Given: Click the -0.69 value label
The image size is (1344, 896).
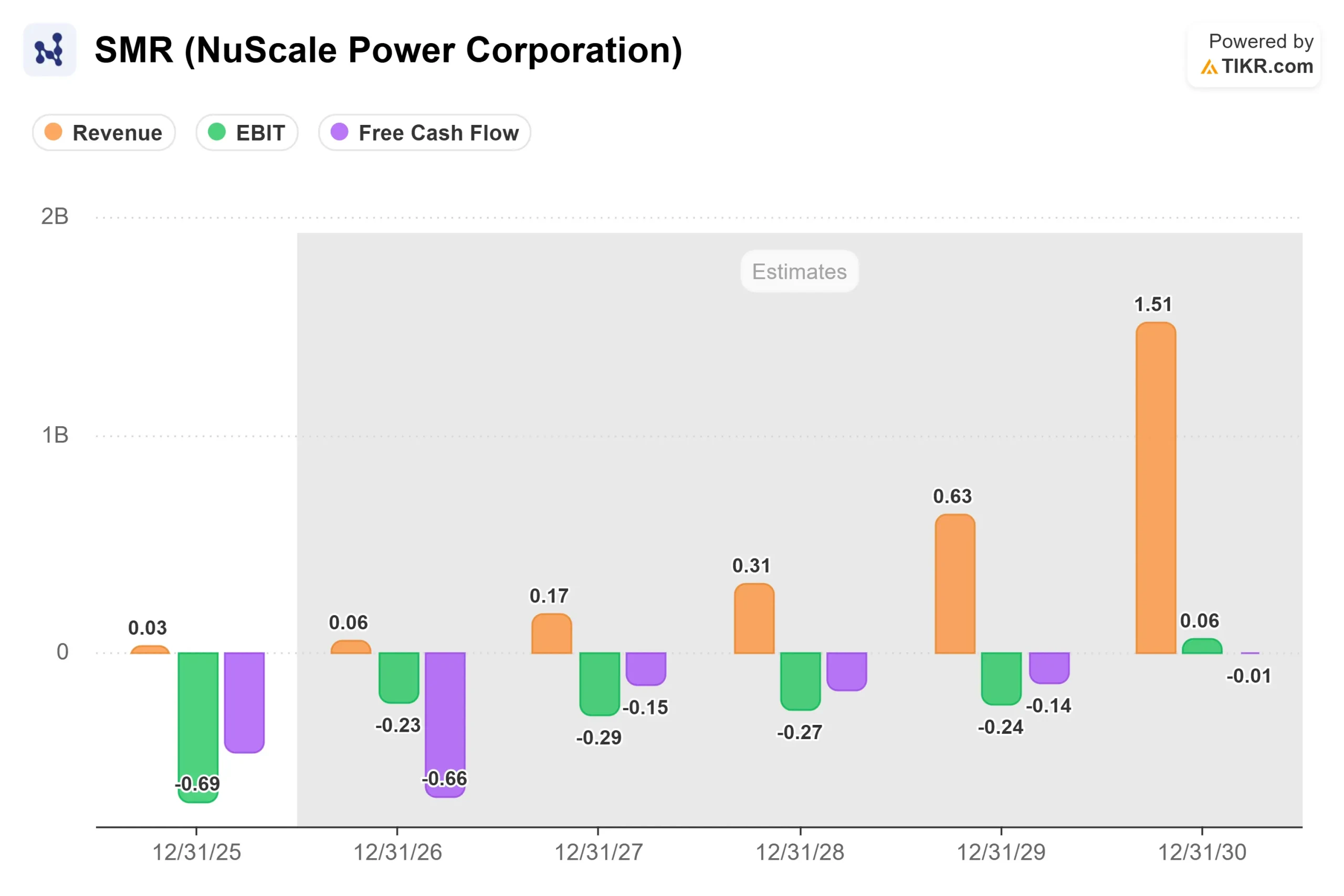Looking at the screenshot, I should [x=198, y=784].
